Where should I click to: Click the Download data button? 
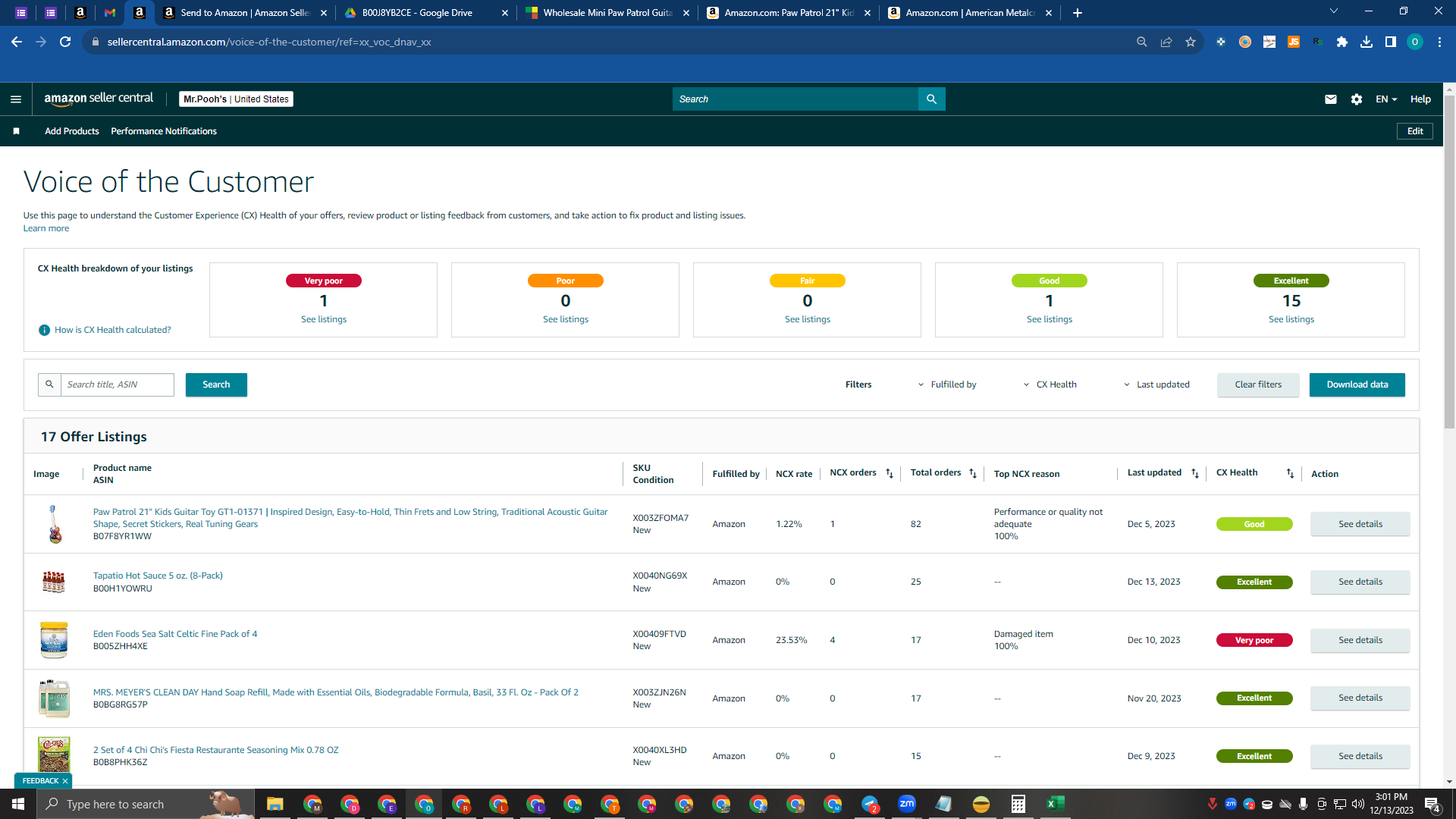pyautogui.click(x=1357, y=384)
